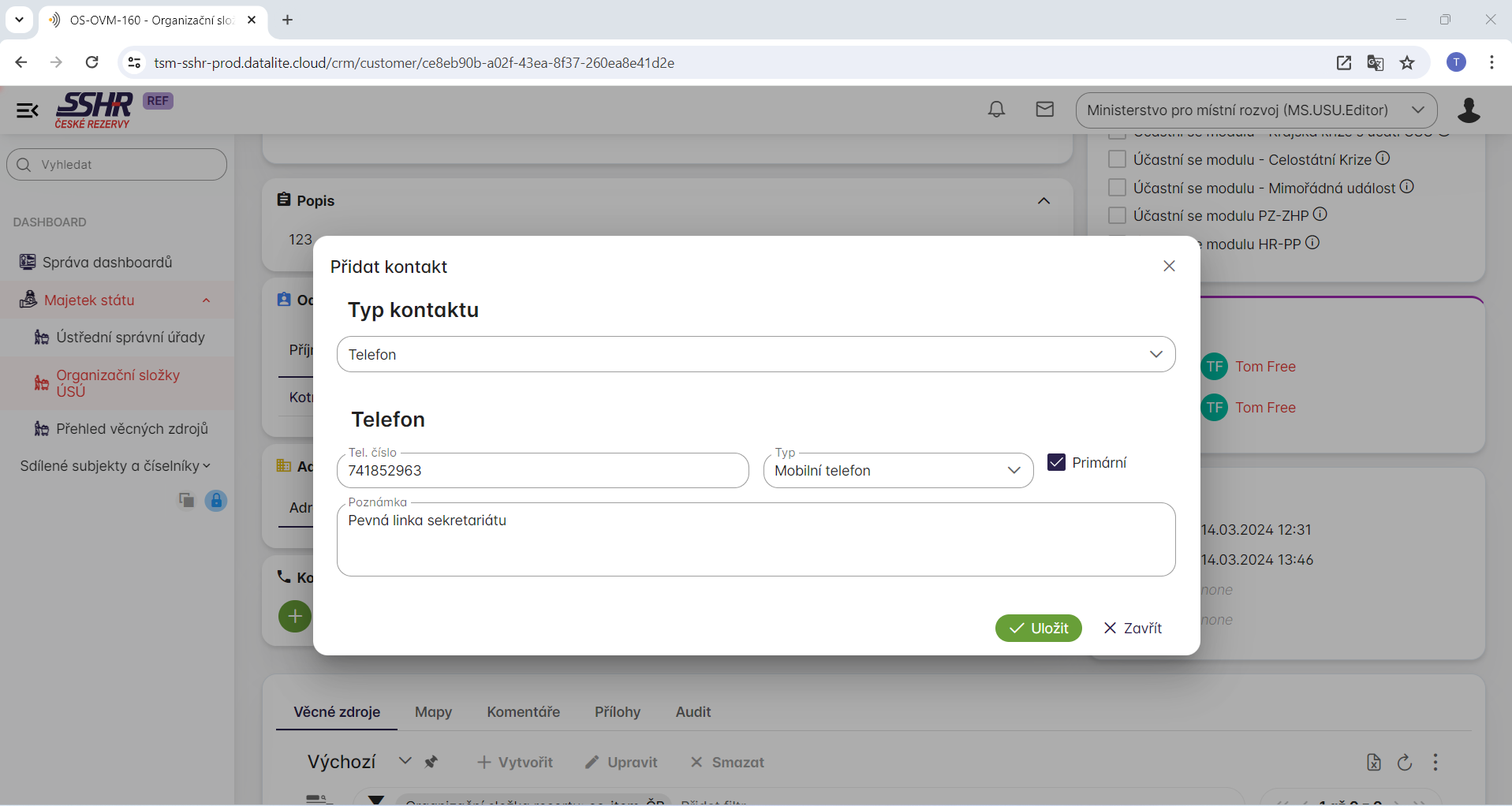Click the user profile avatar icon

click(x=1468, y=110)
